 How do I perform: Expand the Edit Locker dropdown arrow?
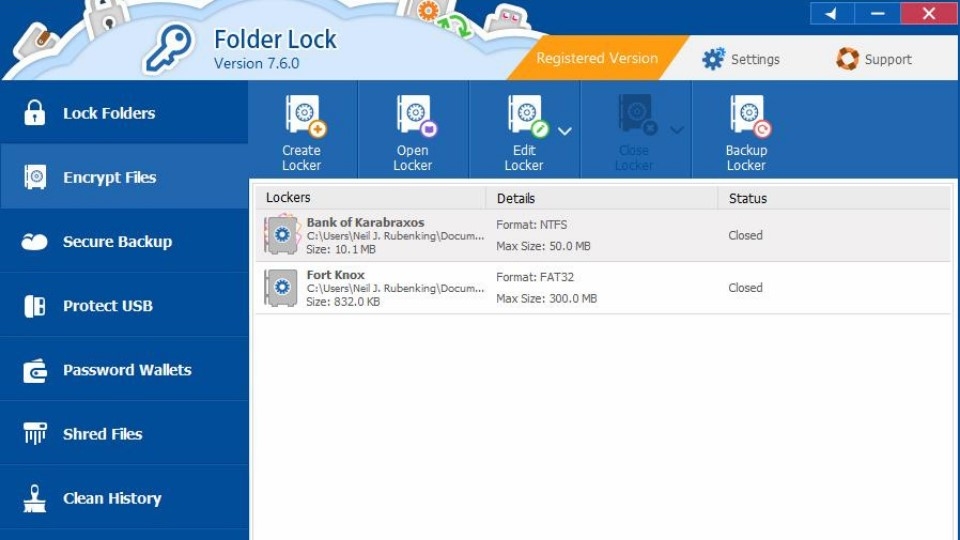point(564,130)
